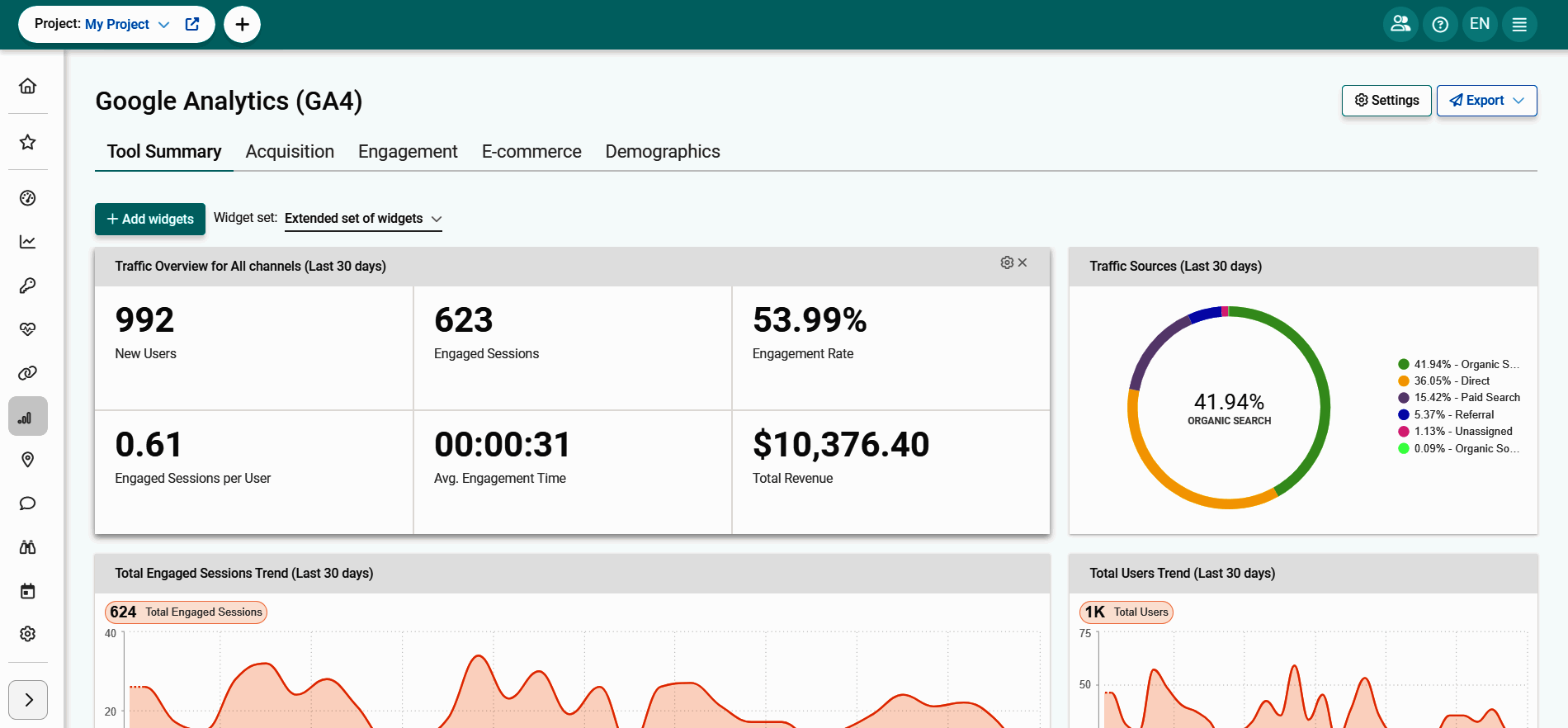
Task: Toggle Direct traffic legend entry
Action: click(1451, 381)
